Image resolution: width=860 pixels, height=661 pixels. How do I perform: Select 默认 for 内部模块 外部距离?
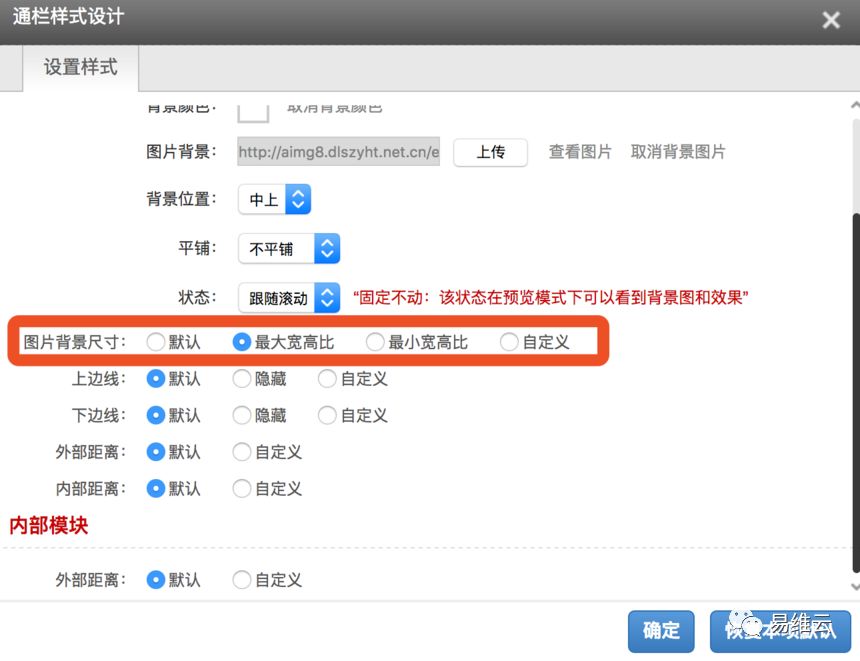tap(156, 580)
